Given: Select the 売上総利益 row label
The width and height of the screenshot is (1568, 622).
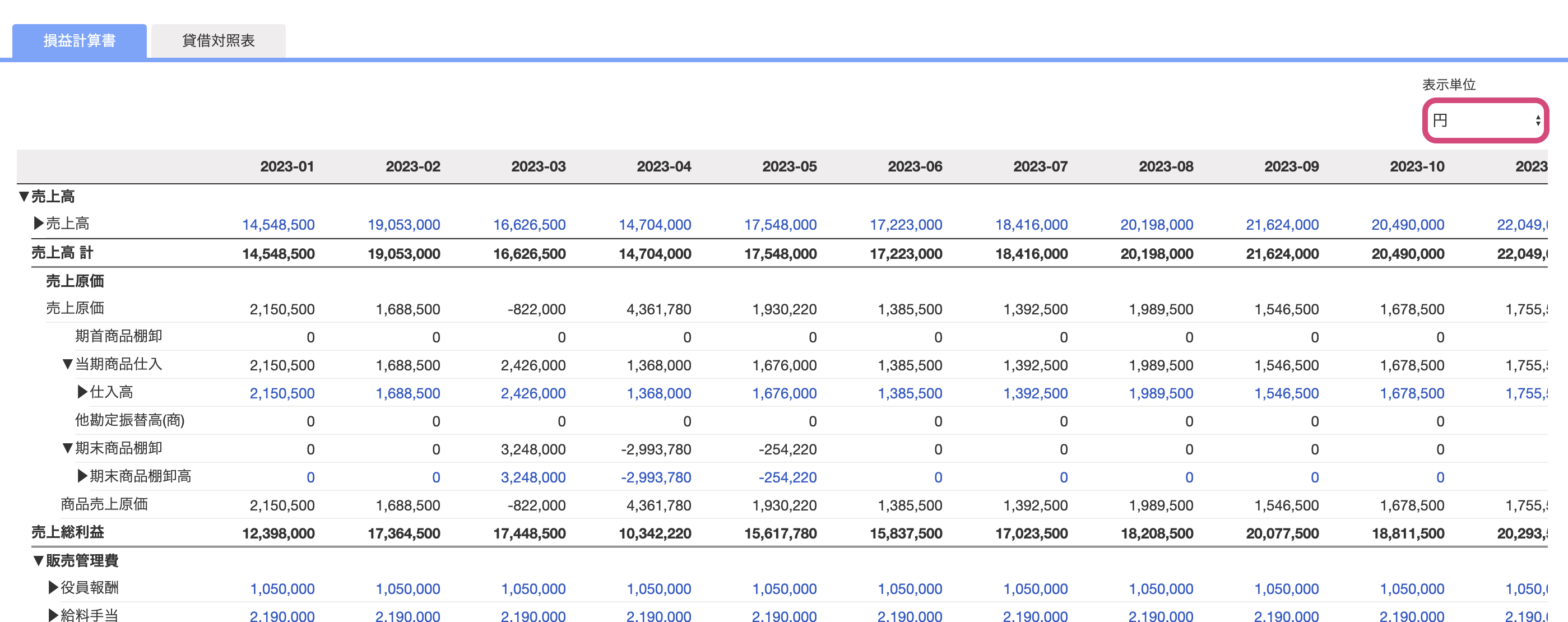Looking at the screenshot, I should click(x=68, y=532).
